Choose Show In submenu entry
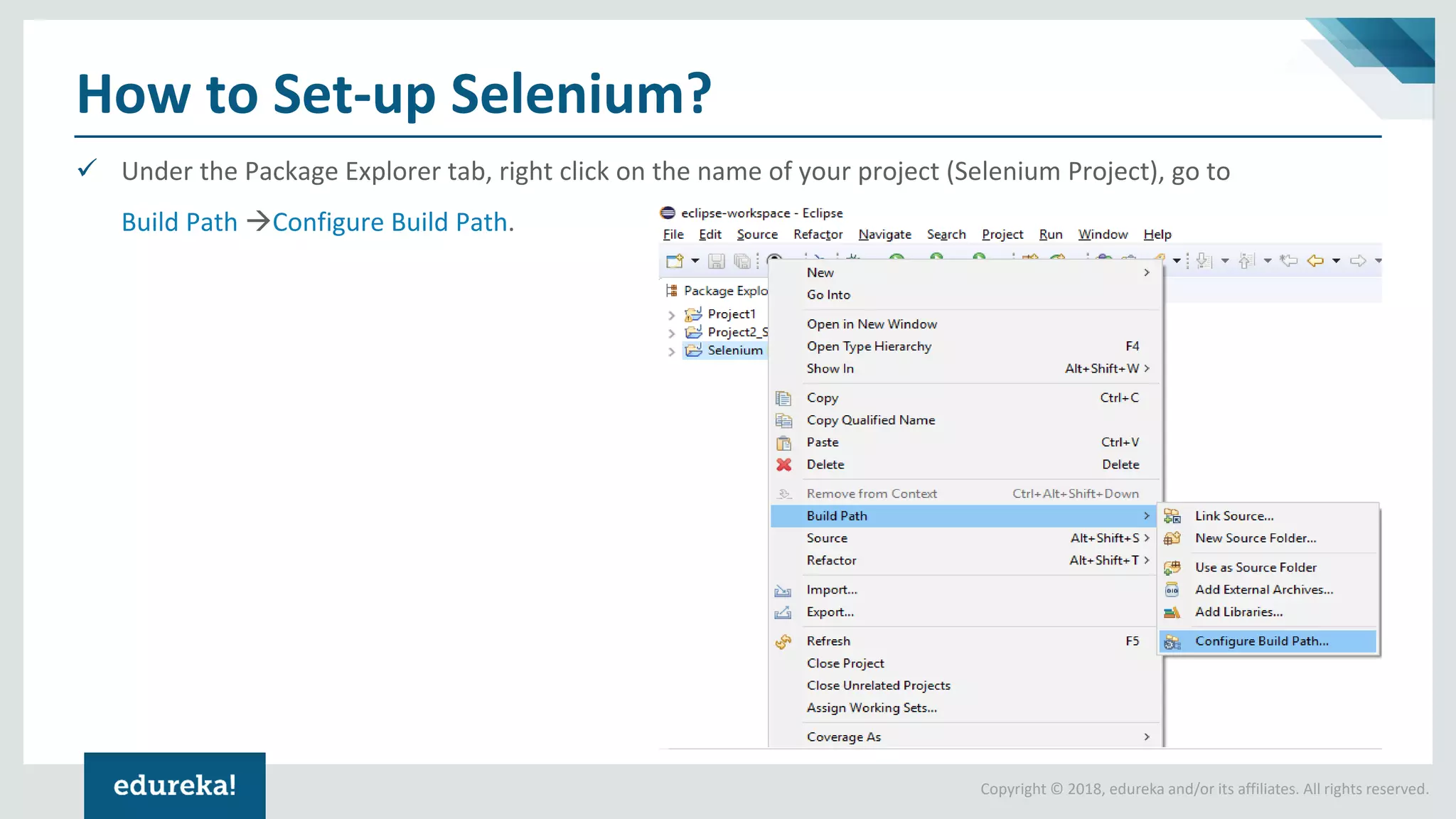The width and height of the screenshot is (1456, 819). click(x=965, y=368)
